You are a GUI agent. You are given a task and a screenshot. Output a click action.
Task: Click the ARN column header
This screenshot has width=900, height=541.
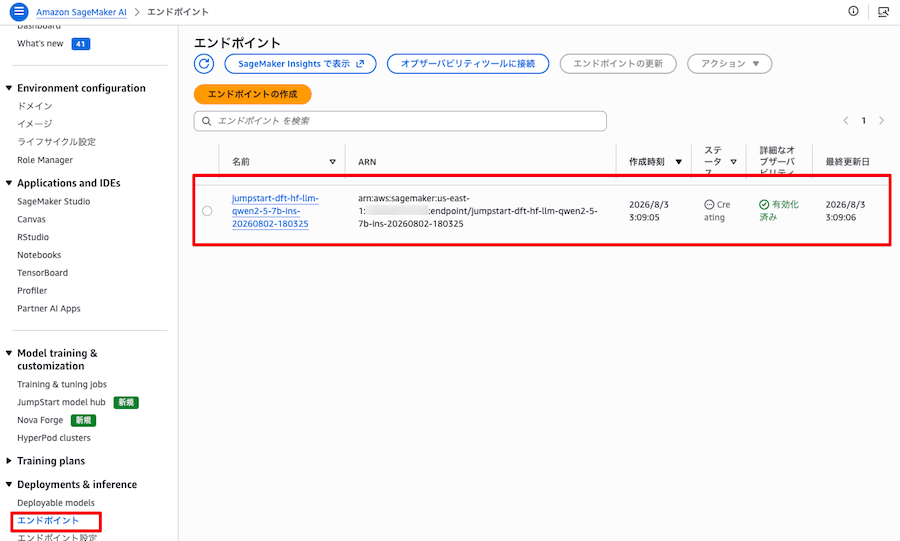pyautogui.click(x=367, y=162)
